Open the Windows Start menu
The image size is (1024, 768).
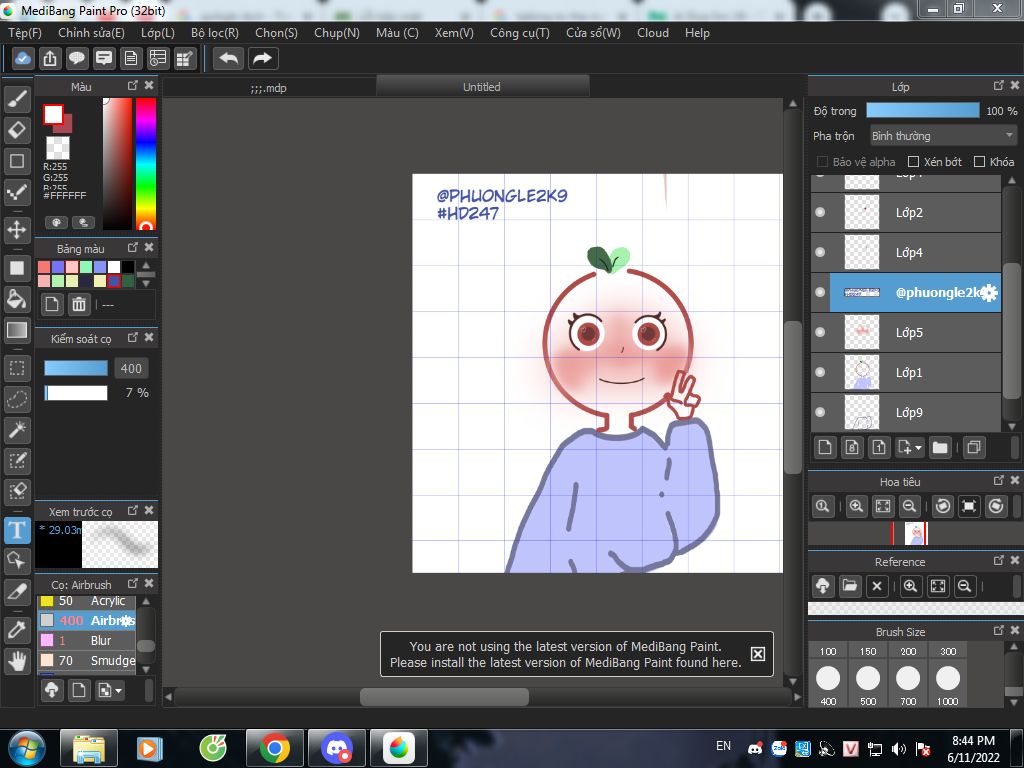(x=27, y=748)
